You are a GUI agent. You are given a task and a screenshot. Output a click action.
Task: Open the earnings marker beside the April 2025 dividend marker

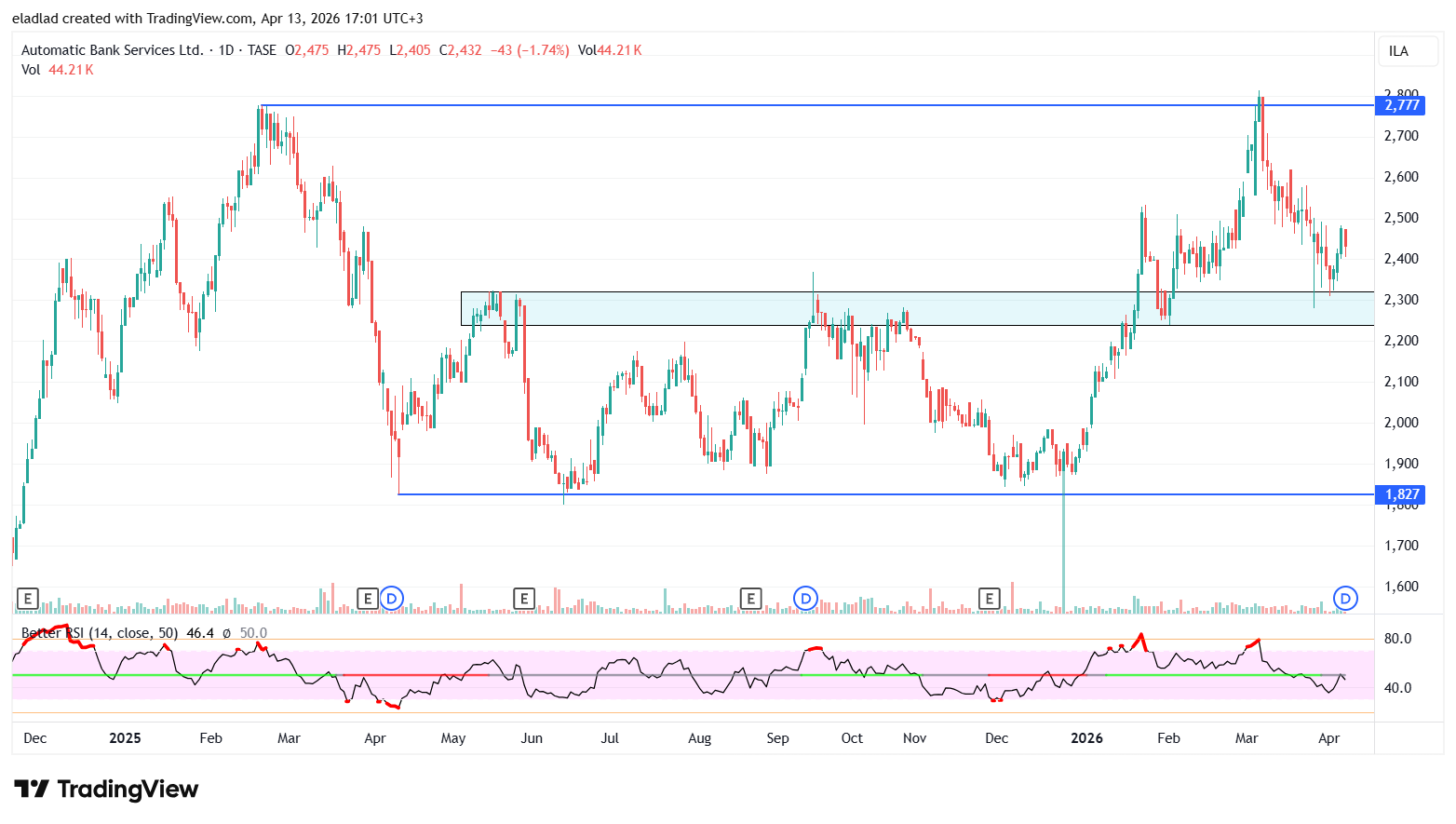pyautogui.click(x=368, y=599)
